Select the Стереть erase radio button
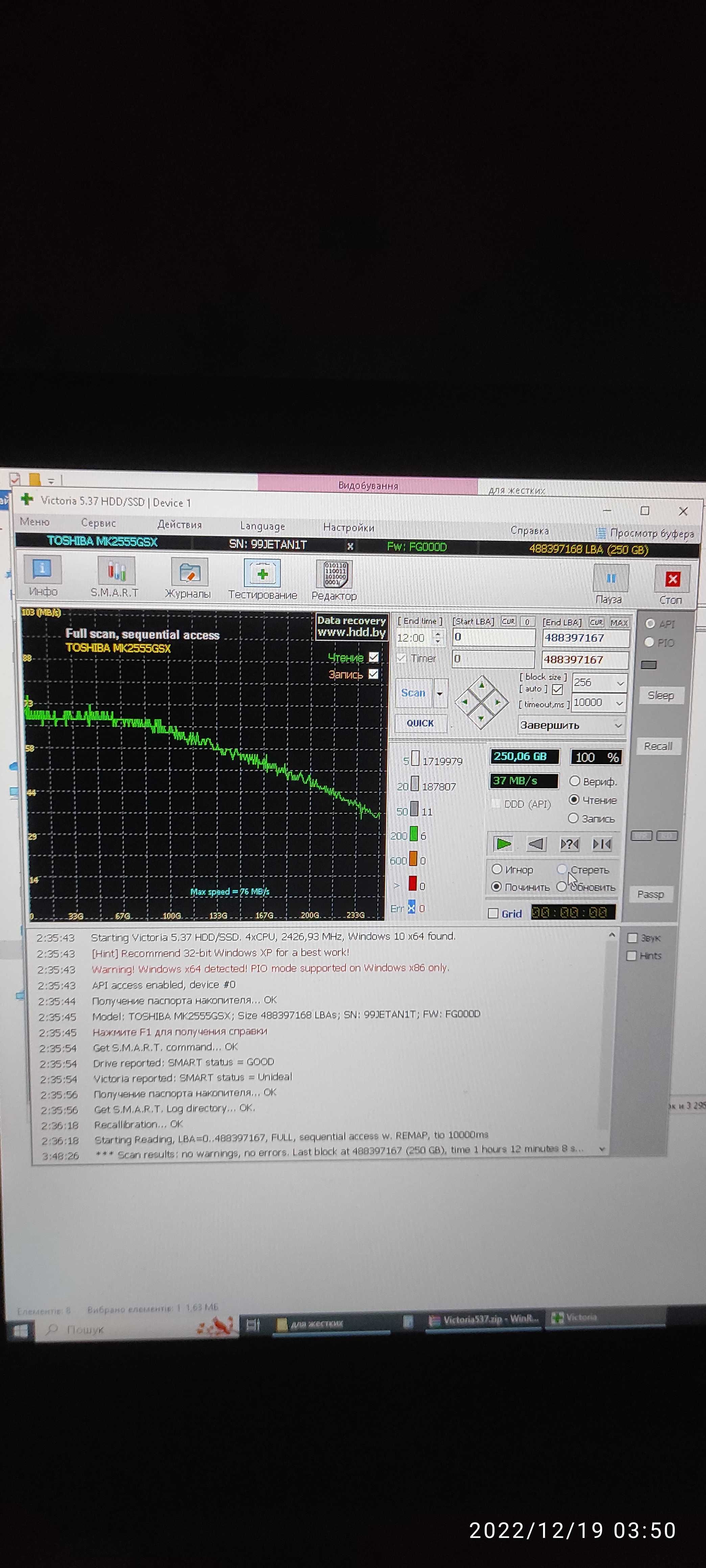The width and height of the screenshot is (706, 1568). tap(562, 869)
